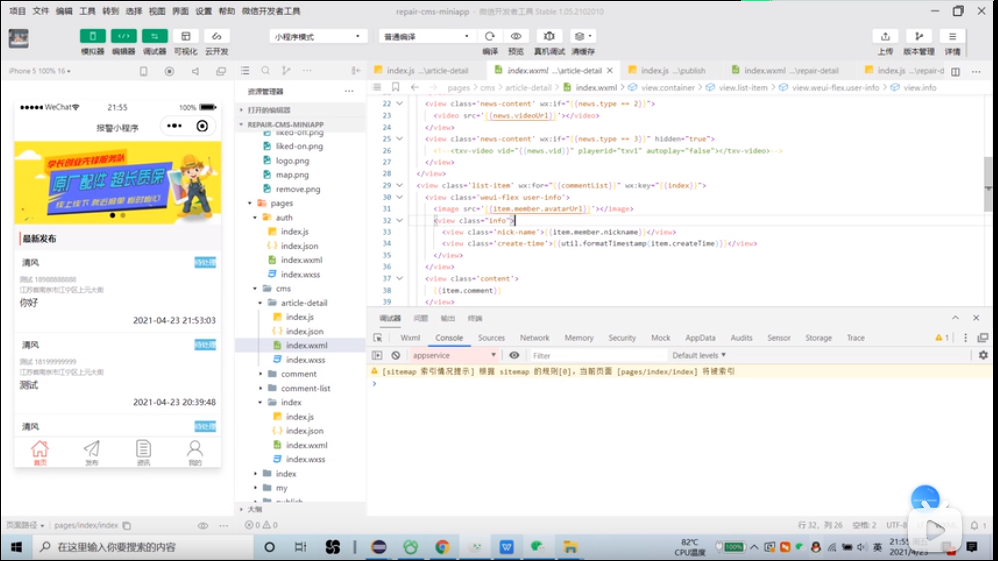Collapse the pages folder

point(250,203)
